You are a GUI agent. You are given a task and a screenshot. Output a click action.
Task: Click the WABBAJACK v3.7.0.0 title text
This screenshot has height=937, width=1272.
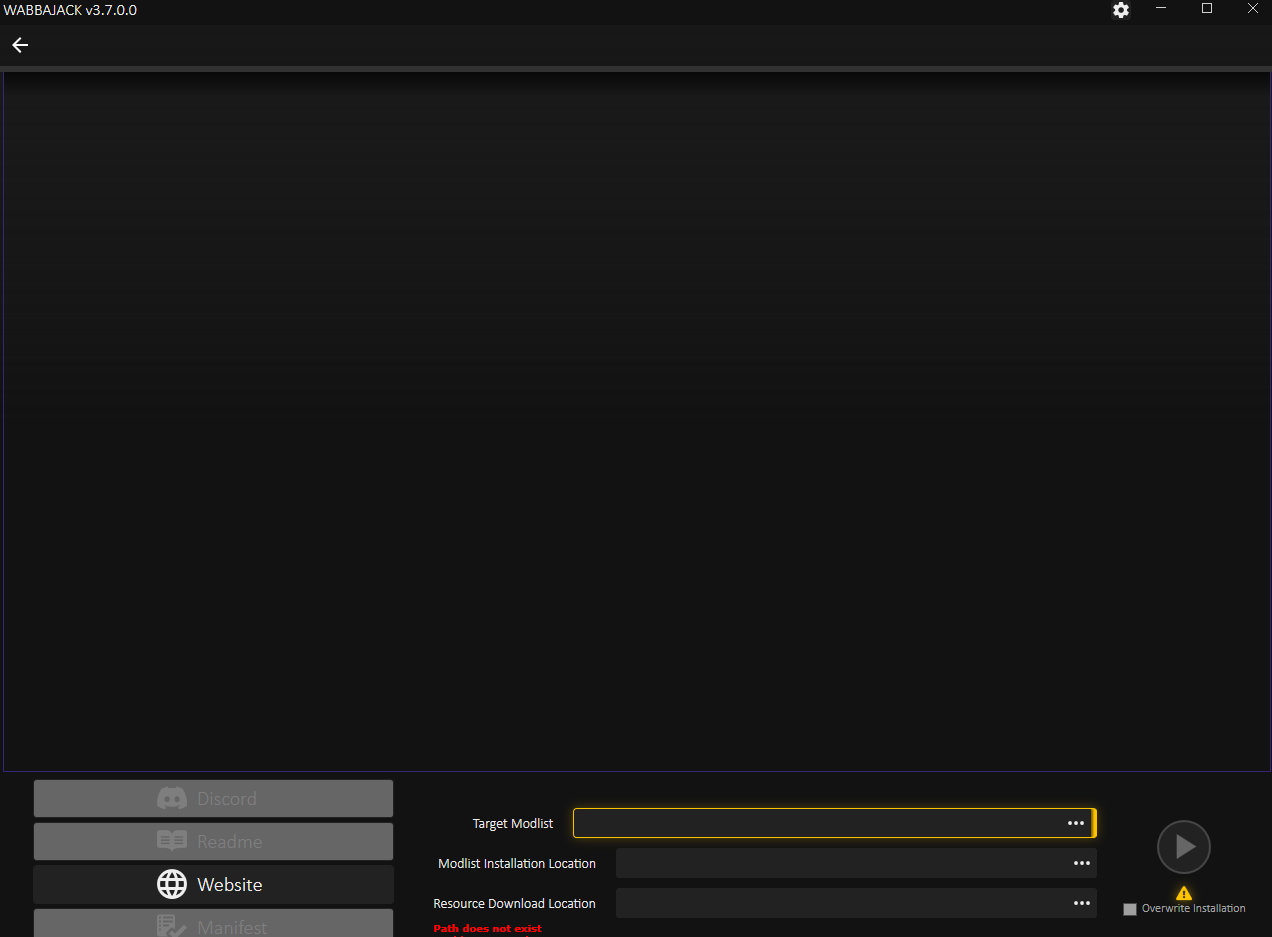point(70,10)
